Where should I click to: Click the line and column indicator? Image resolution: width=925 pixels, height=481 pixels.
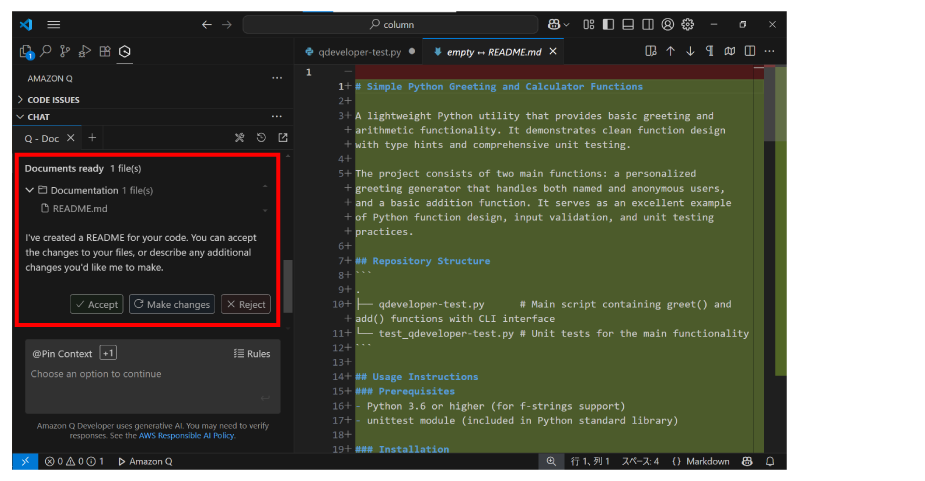pyautogui.click(x=590, y=462)
